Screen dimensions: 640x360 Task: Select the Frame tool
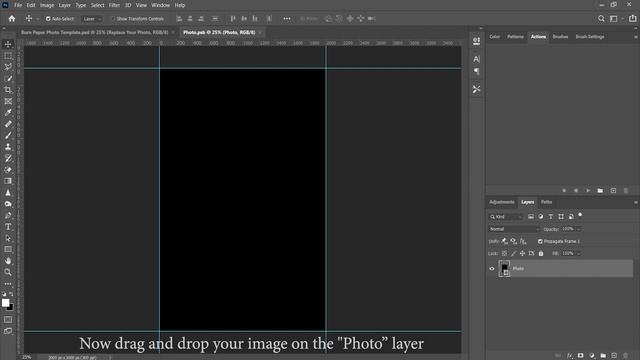pyautogui.click(x=8, y=101)
